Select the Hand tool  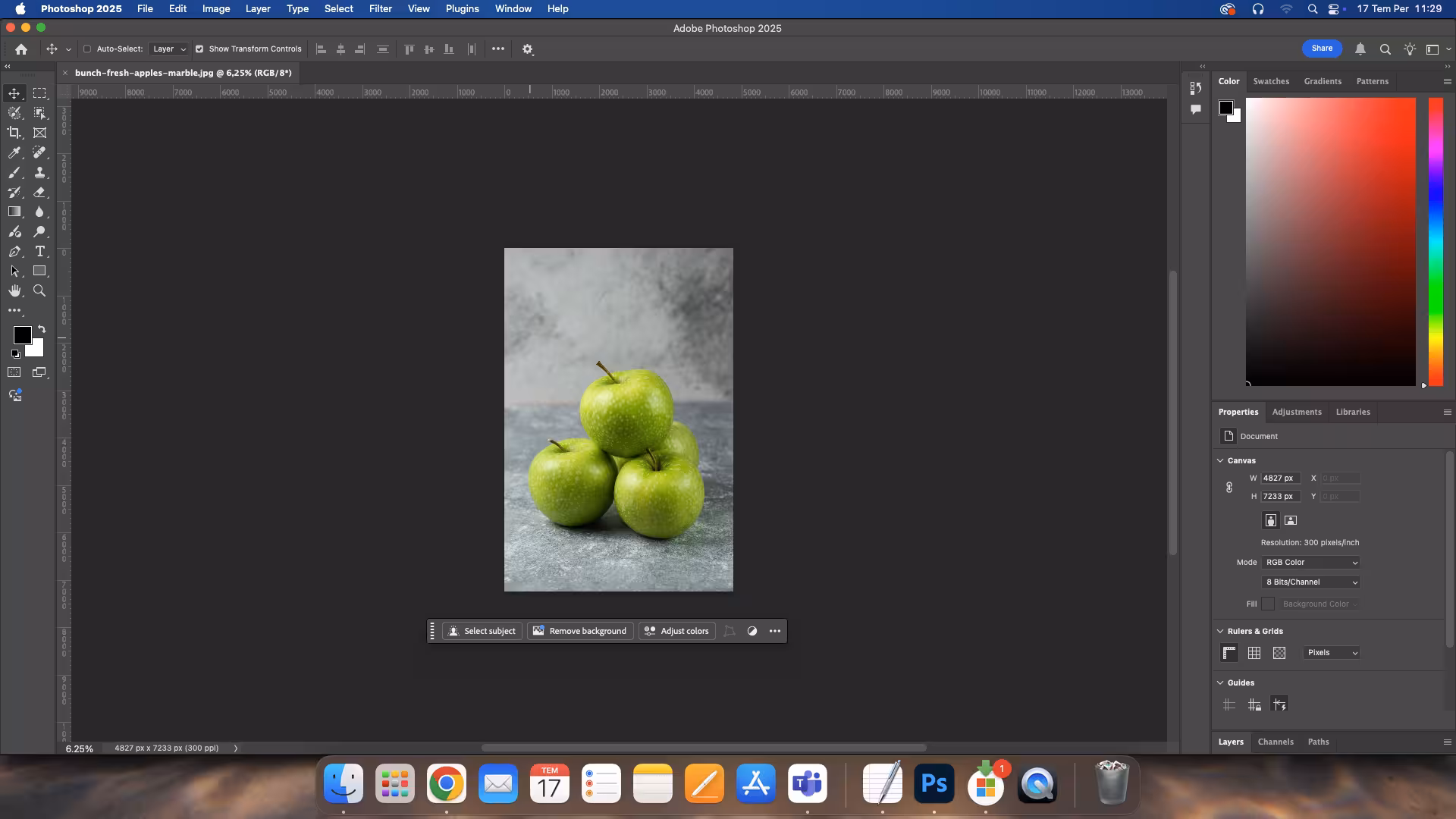tap(14, 290)
